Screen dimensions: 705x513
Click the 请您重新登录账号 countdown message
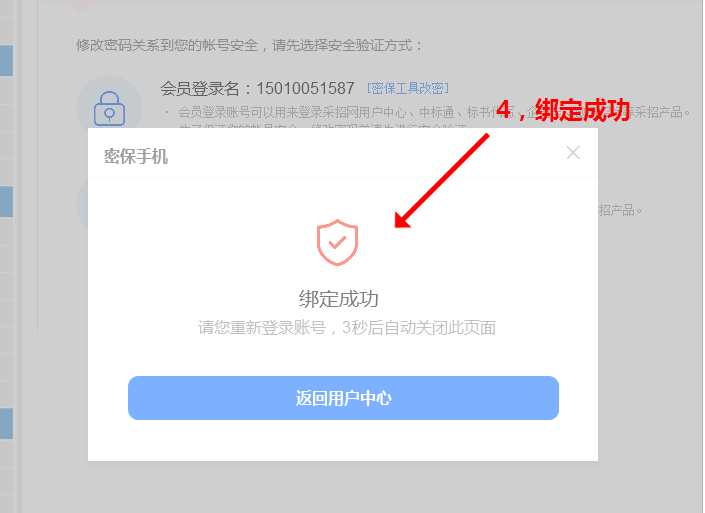(x=347, y=327)
